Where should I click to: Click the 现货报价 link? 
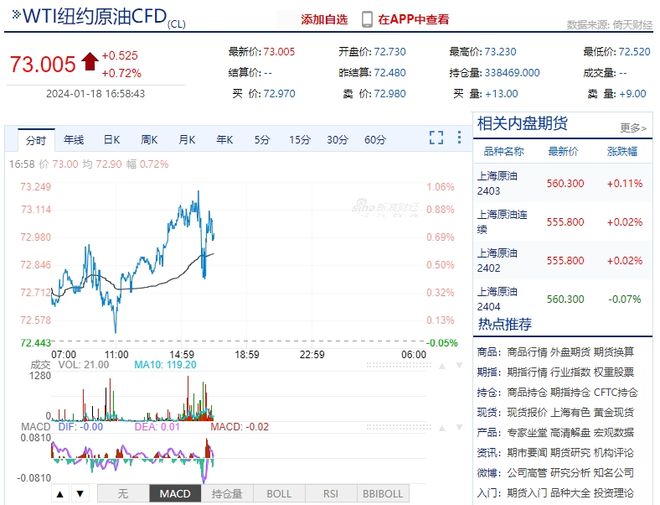(527, 412)
